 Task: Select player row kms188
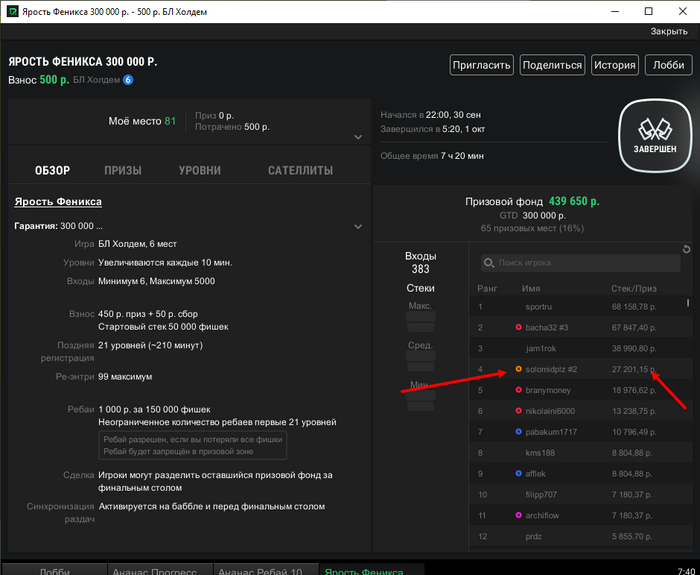coord(580,453)
